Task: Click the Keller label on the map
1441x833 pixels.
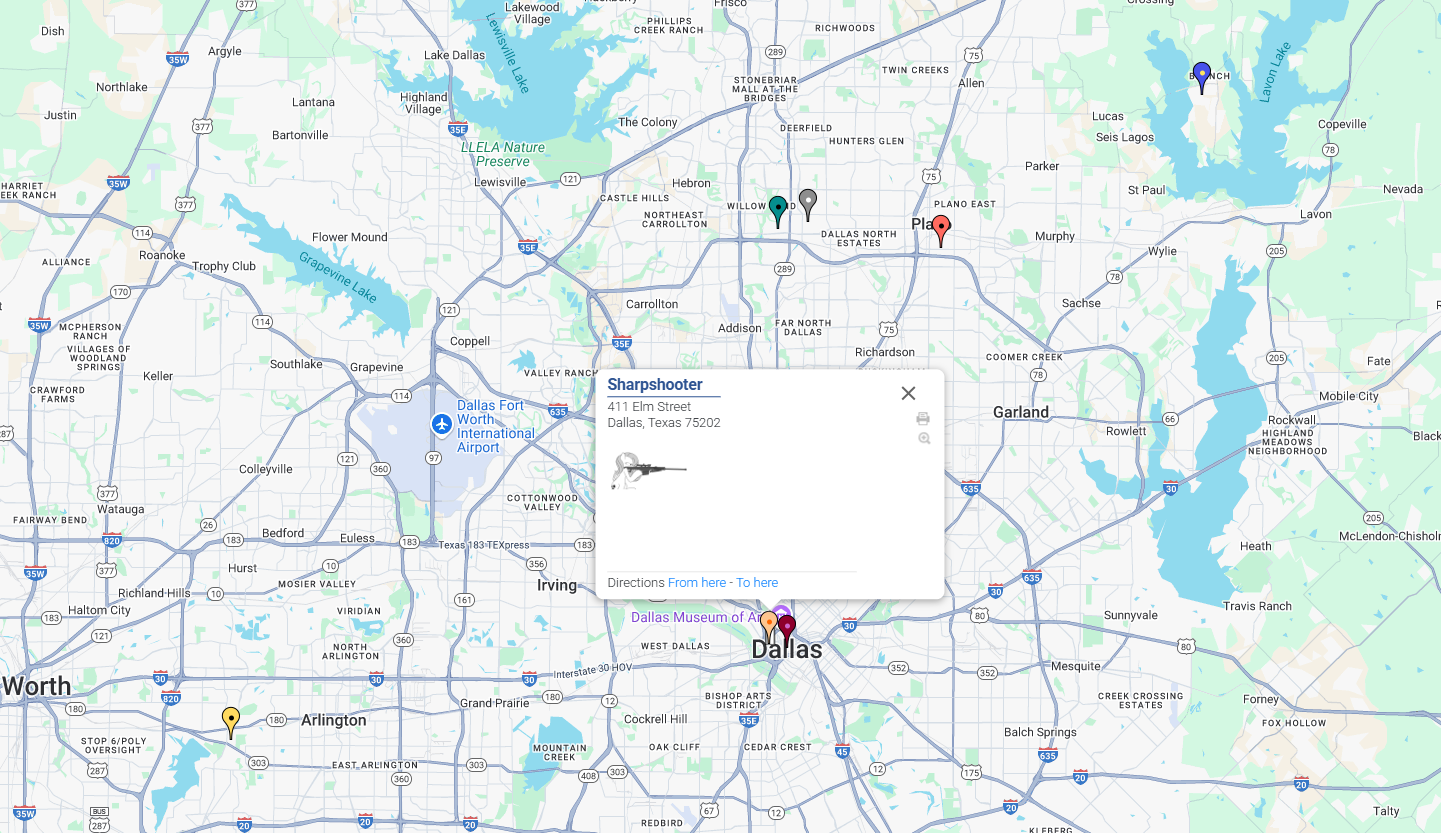Action: click(x=158, y=376)
